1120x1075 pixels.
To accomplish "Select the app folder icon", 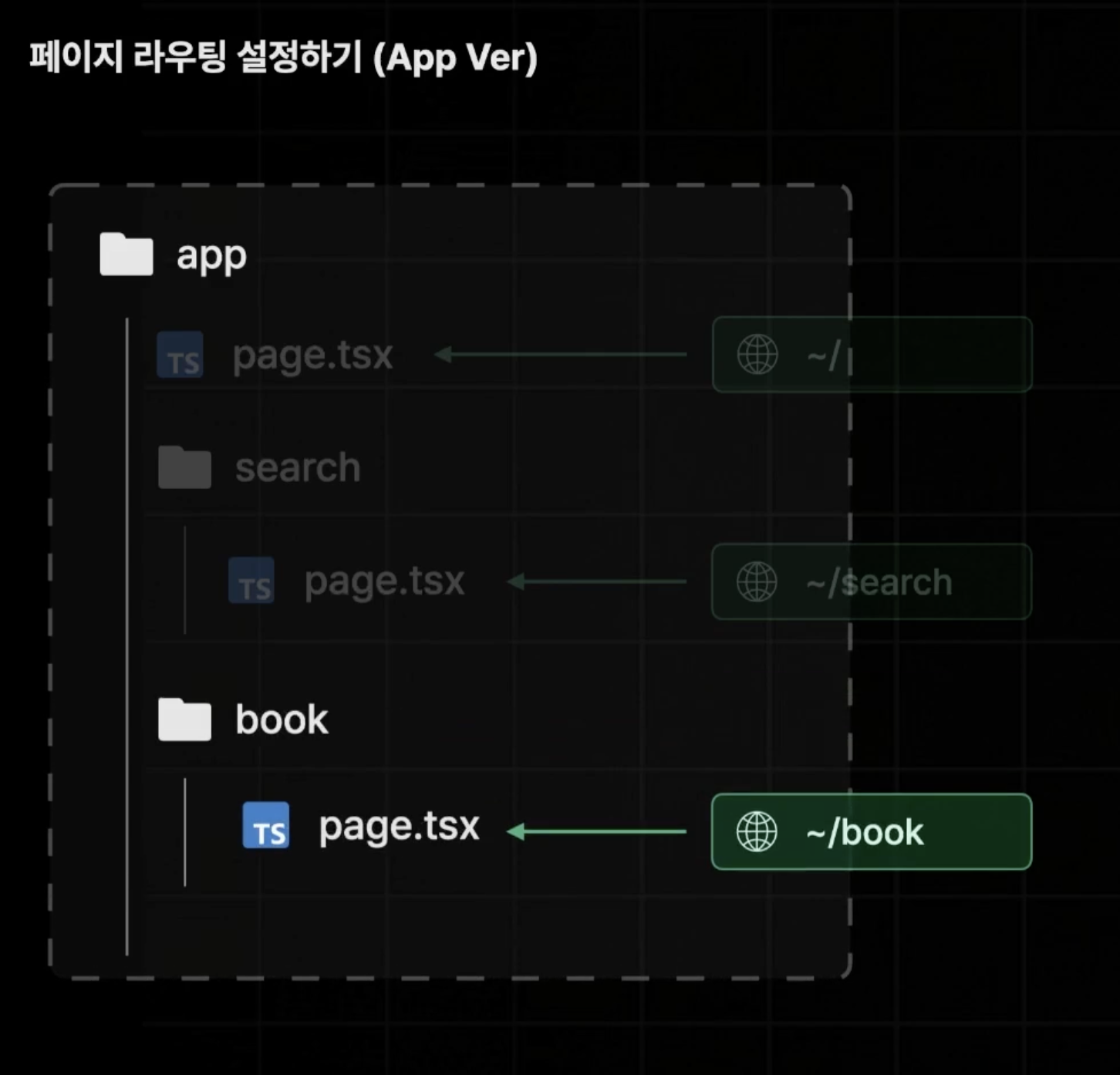I will coord(127,254).
